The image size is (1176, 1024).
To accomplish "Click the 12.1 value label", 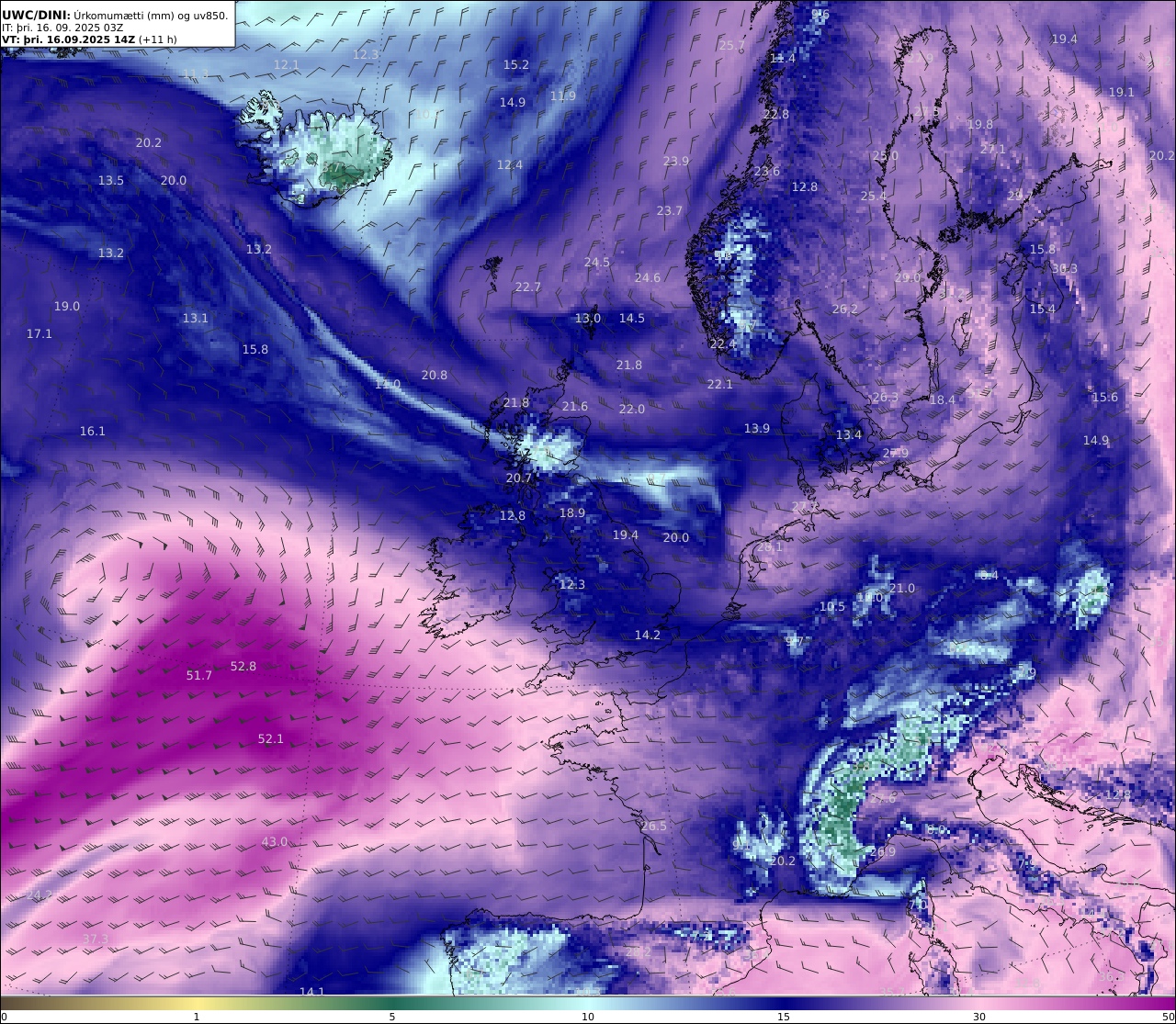I will click(287, 65).
